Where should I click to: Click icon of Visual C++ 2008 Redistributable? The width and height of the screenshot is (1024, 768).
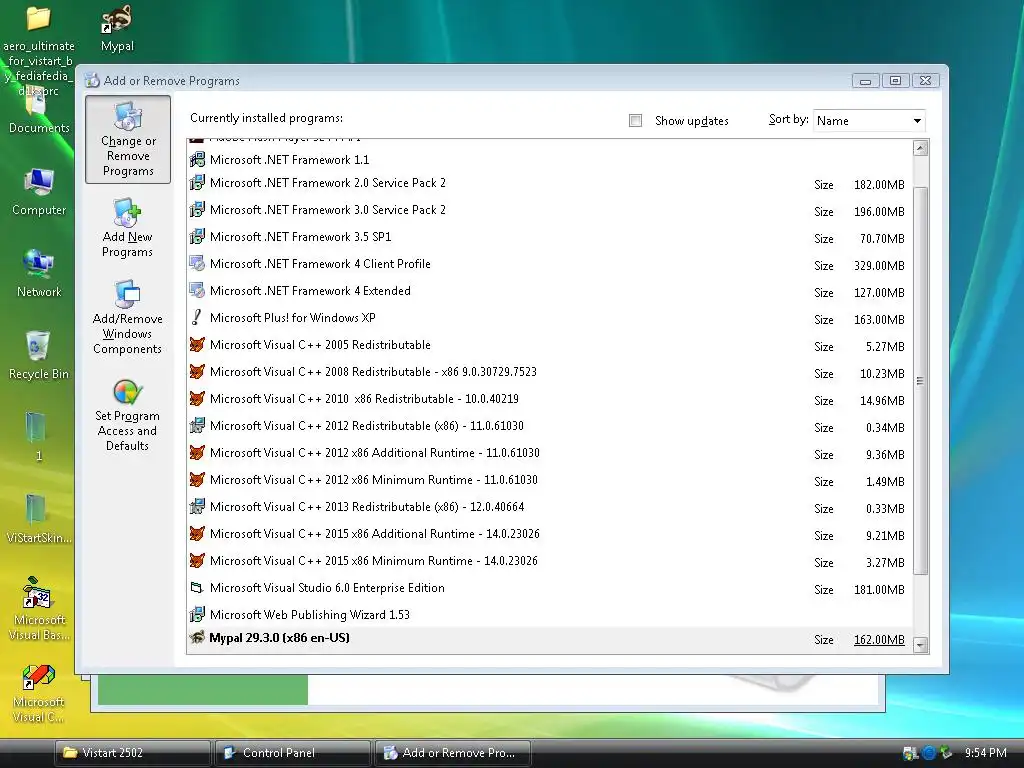pyautogui.click(x=197, y=372)
